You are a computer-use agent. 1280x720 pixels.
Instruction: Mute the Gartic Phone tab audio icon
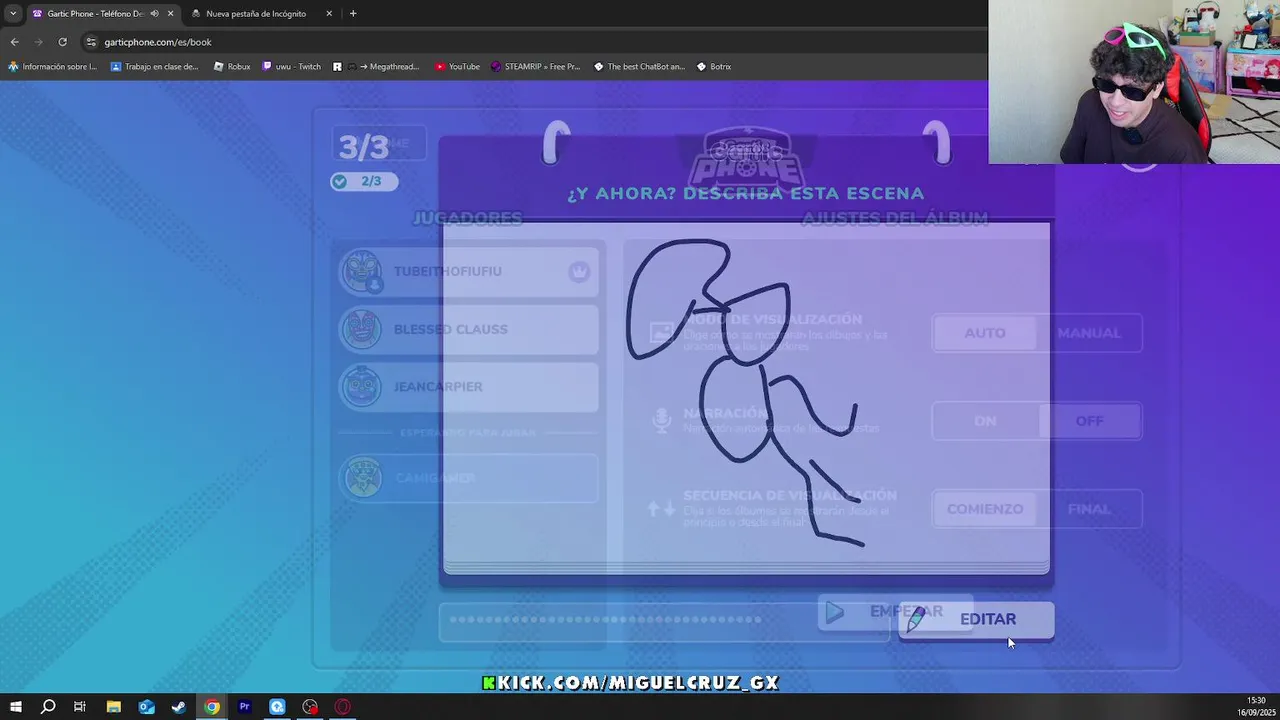[154, 14]
